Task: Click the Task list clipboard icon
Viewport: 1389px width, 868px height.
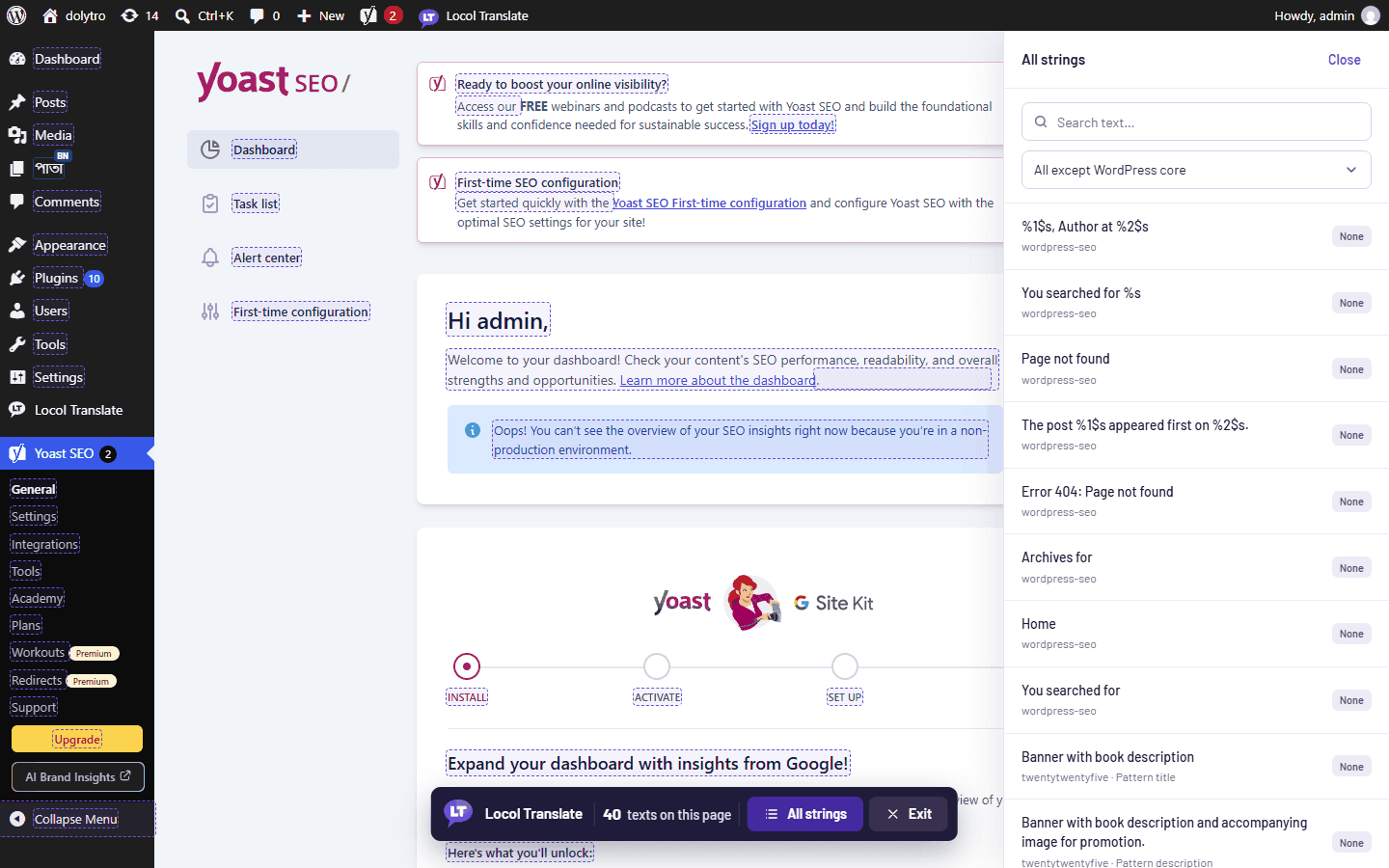Action: (x=210, y=203)
